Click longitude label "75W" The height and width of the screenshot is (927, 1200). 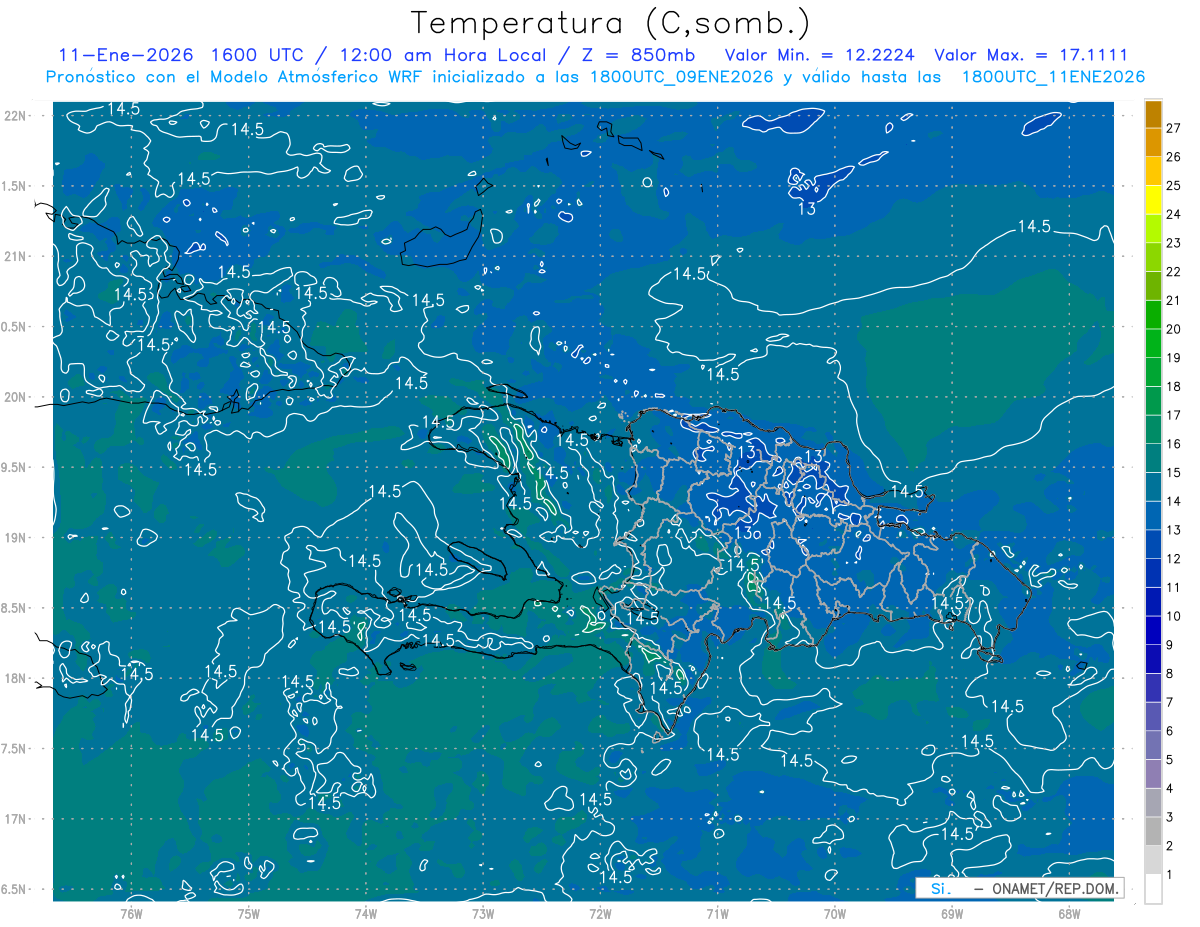[x=248, y=913]
